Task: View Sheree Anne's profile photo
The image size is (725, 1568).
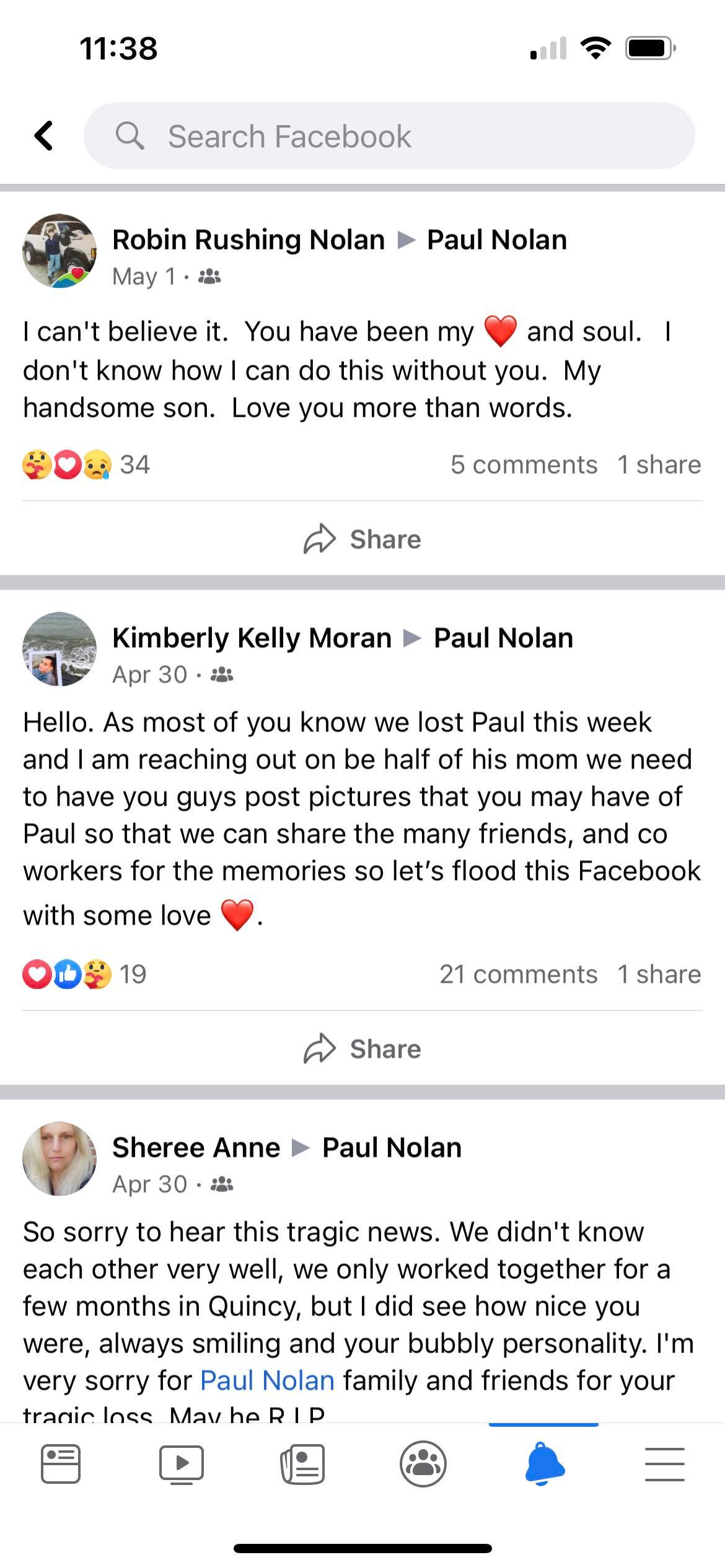Action: [59, 1159]
